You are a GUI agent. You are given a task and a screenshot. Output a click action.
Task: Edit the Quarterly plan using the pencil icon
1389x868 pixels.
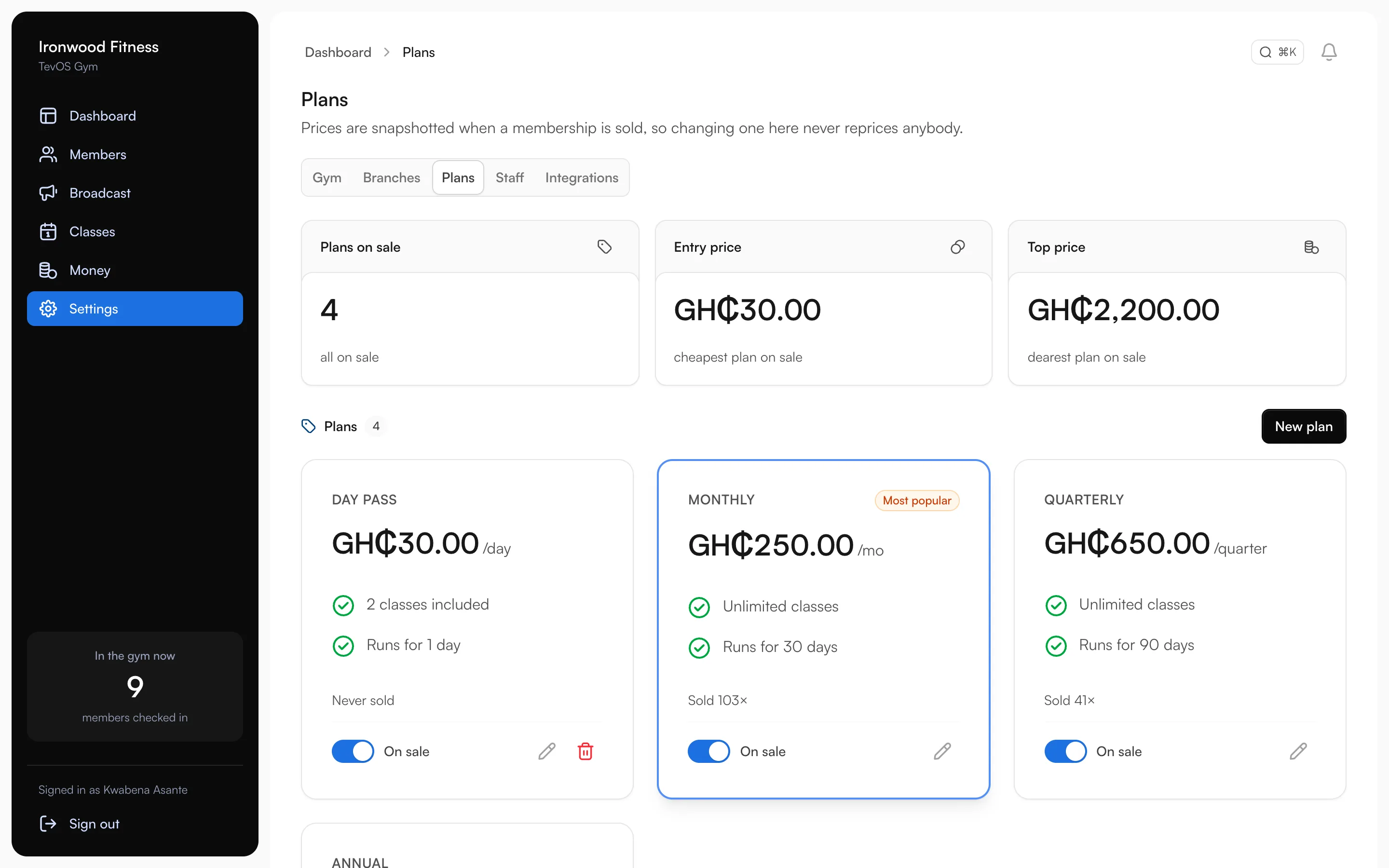point(1298,751)
